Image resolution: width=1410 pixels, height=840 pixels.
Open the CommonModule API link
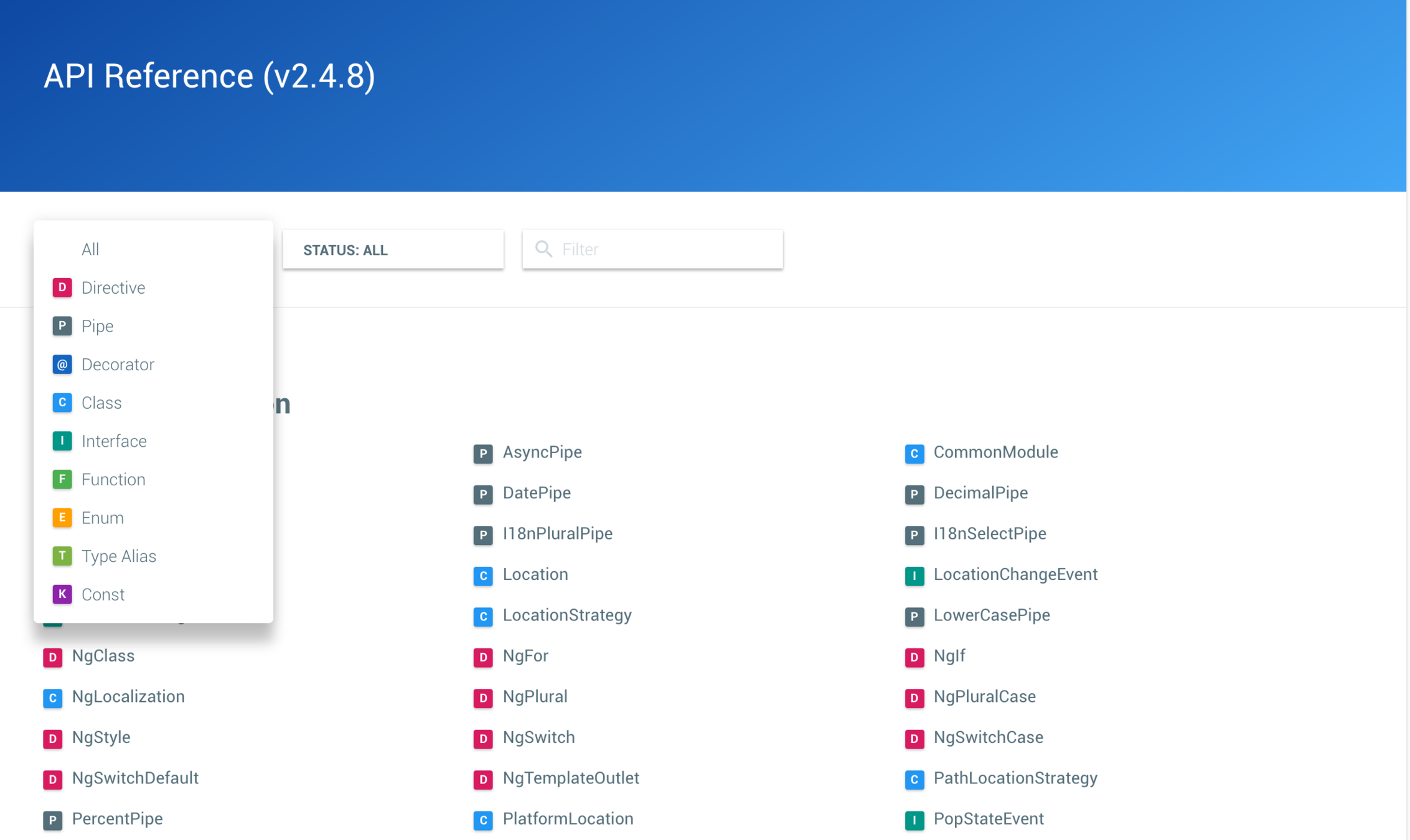995,452
